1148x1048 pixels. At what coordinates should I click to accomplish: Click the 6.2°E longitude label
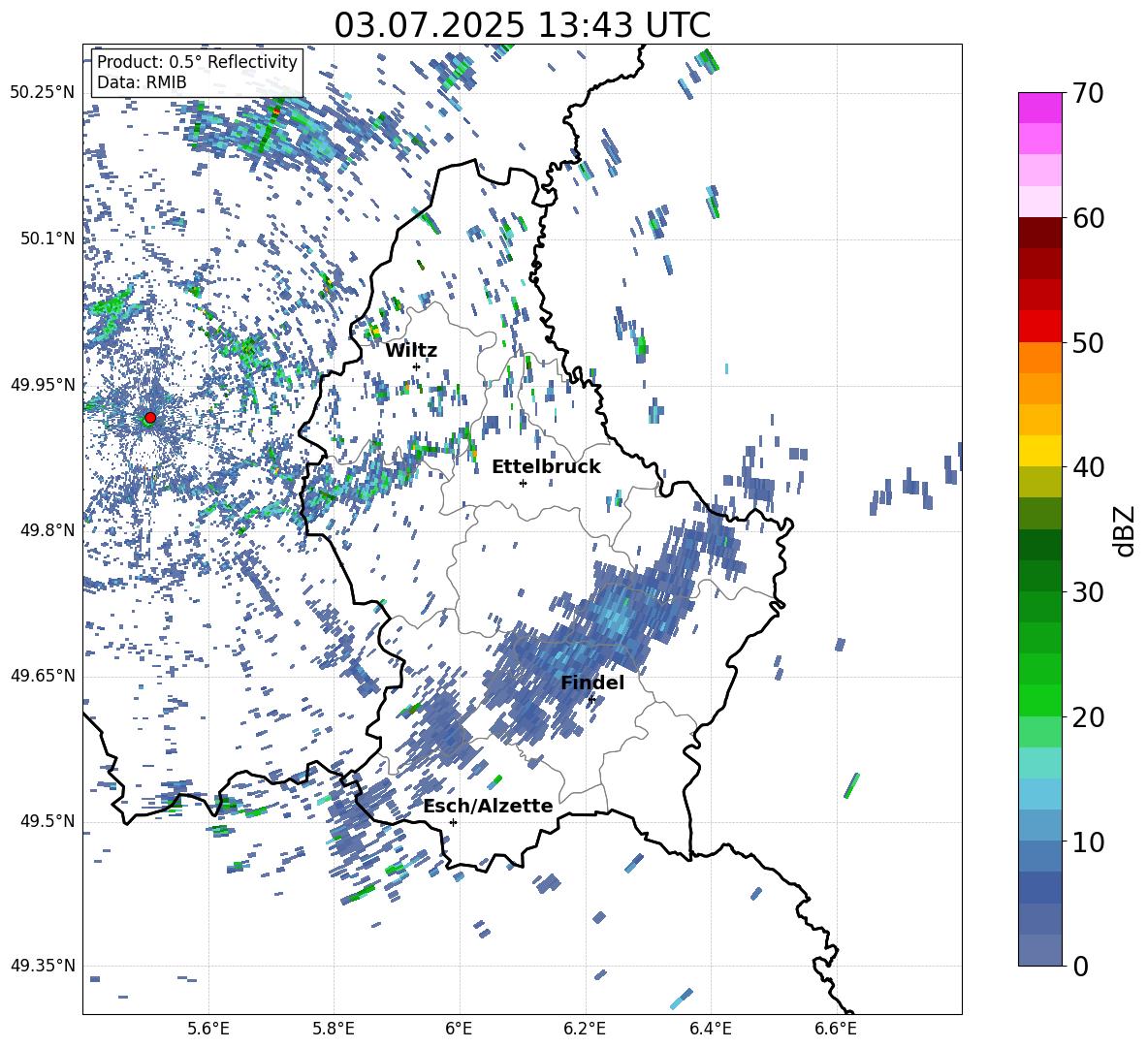click(x=585, y=1030)
